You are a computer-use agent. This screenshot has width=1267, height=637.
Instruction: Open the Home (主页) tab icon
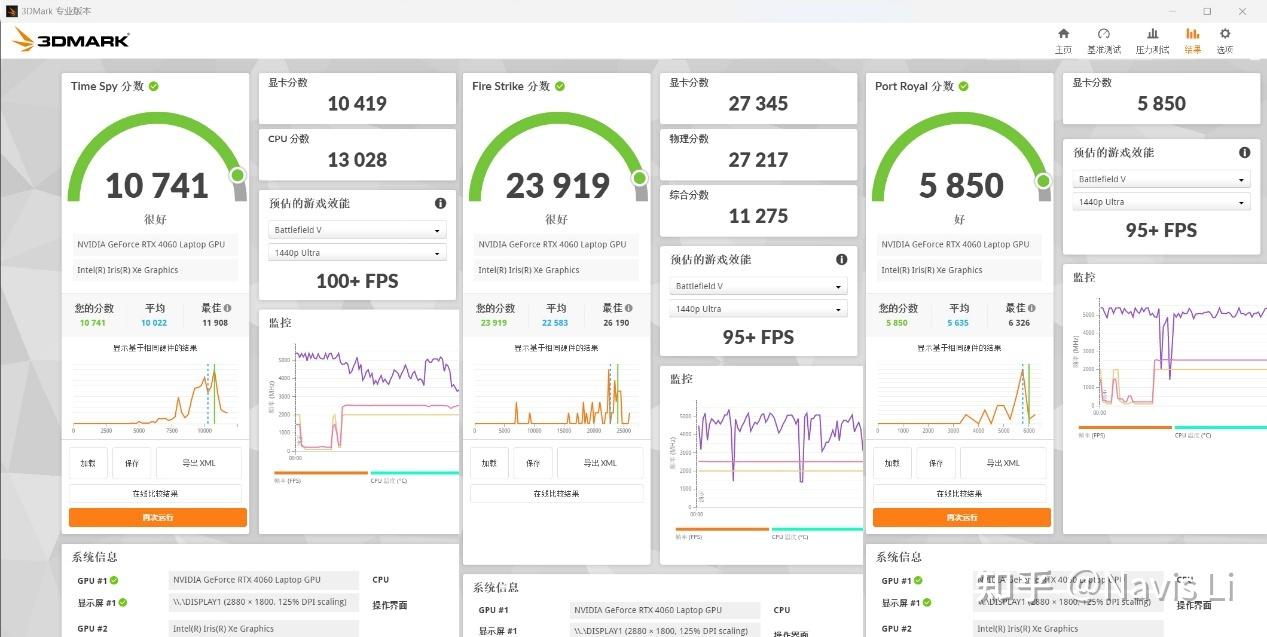1063,34
